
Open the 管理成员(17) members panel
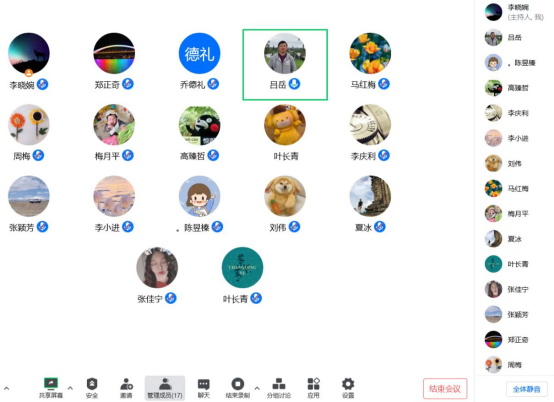point(165,388)
